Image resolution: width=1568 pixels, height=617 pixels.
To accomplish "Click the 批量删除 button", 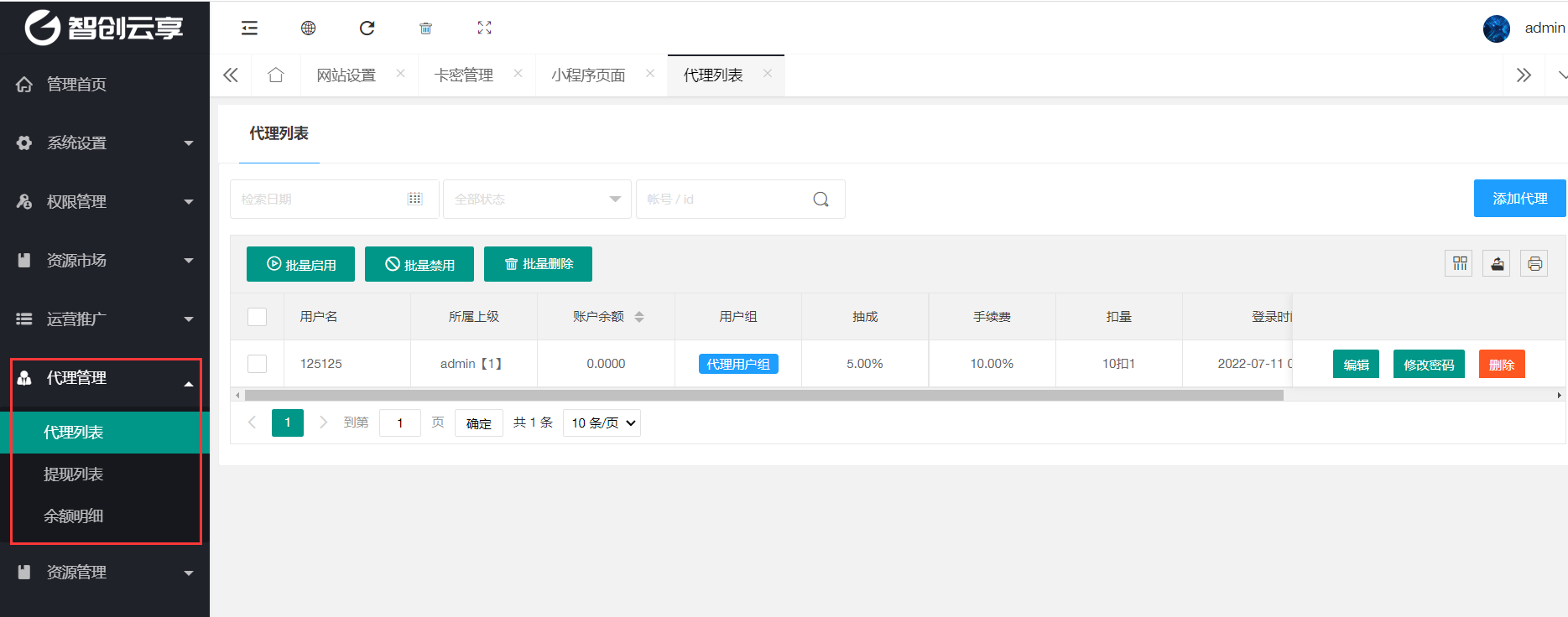I will click(538, 264).
